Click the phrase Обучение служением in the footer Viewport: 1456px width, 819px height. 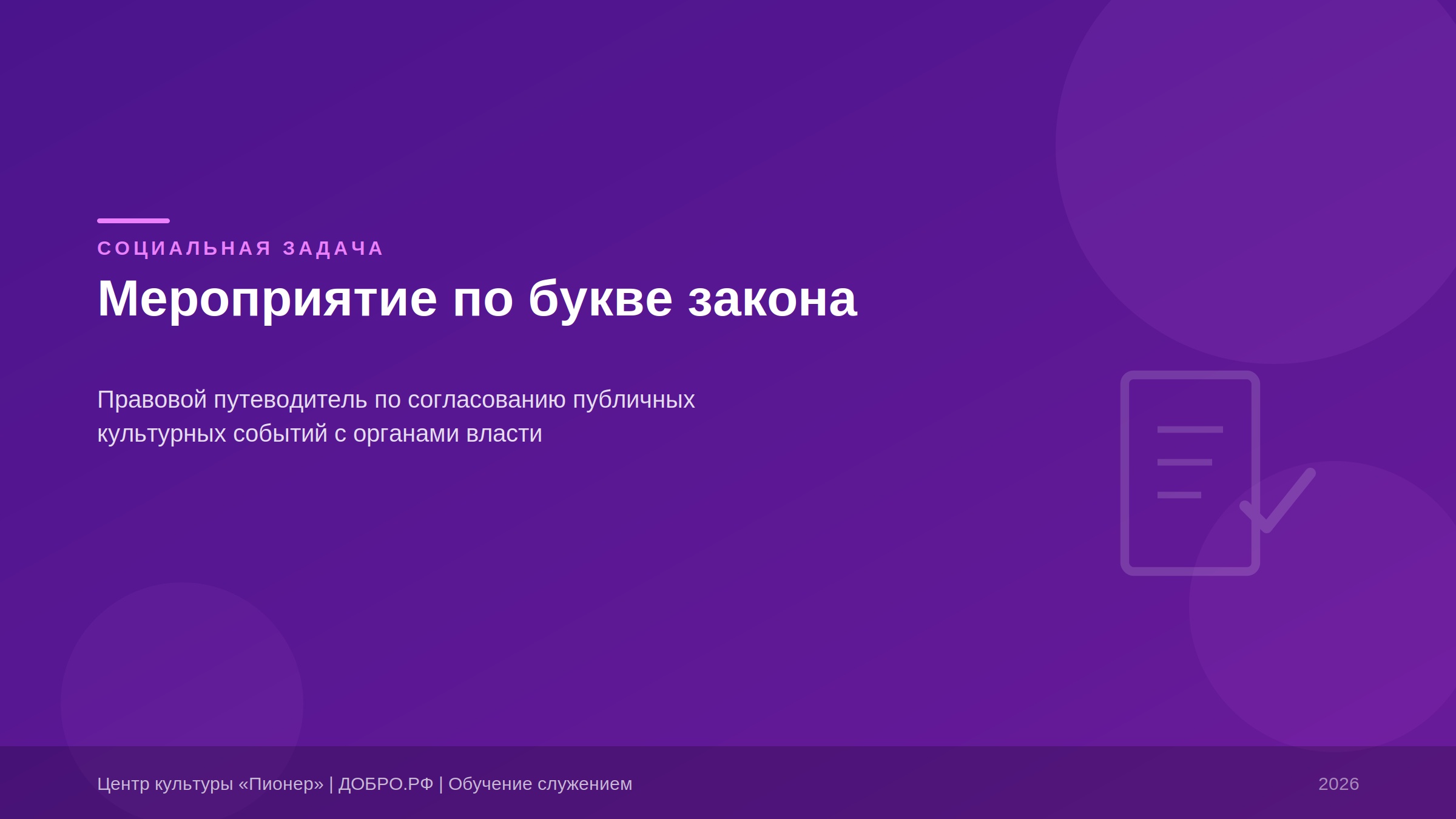[540, 783]
